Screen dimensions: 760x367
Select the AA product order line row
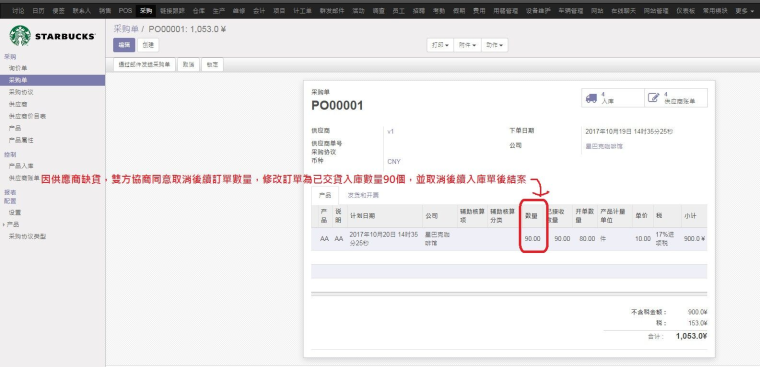pos(509,239)
